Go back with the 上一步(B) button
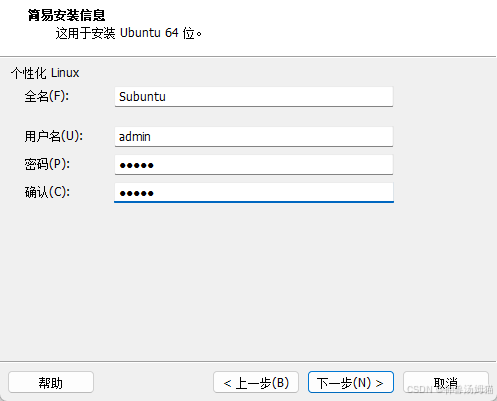The height and width of the screenshot is (401, 497). [x=256, y=382]
